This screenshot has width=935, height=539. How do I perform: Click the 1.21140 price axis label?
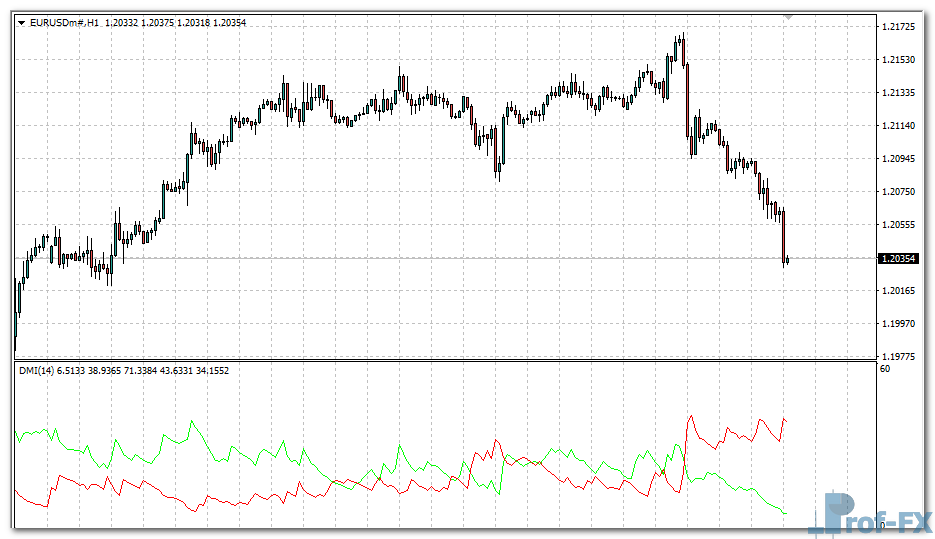tap(897, 126)
